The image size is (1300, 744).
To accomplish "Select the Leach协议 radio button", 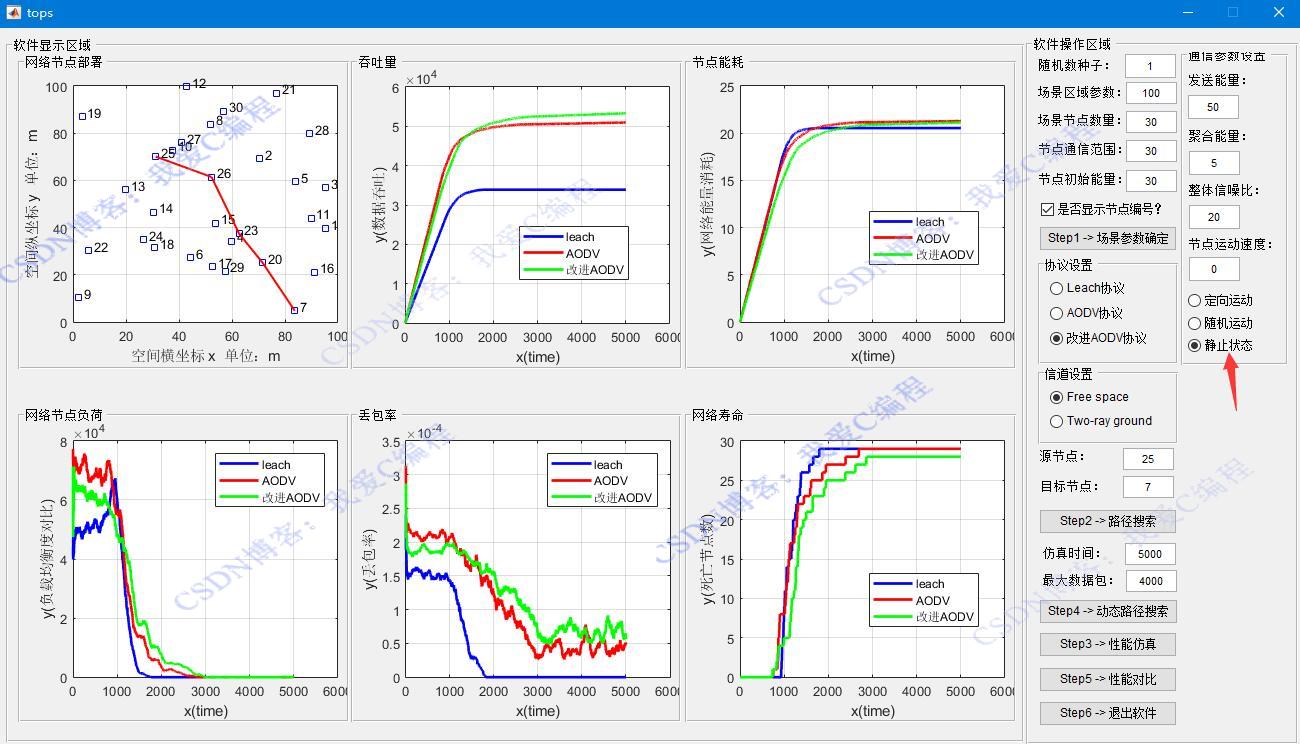I will tap(1056, 288).
